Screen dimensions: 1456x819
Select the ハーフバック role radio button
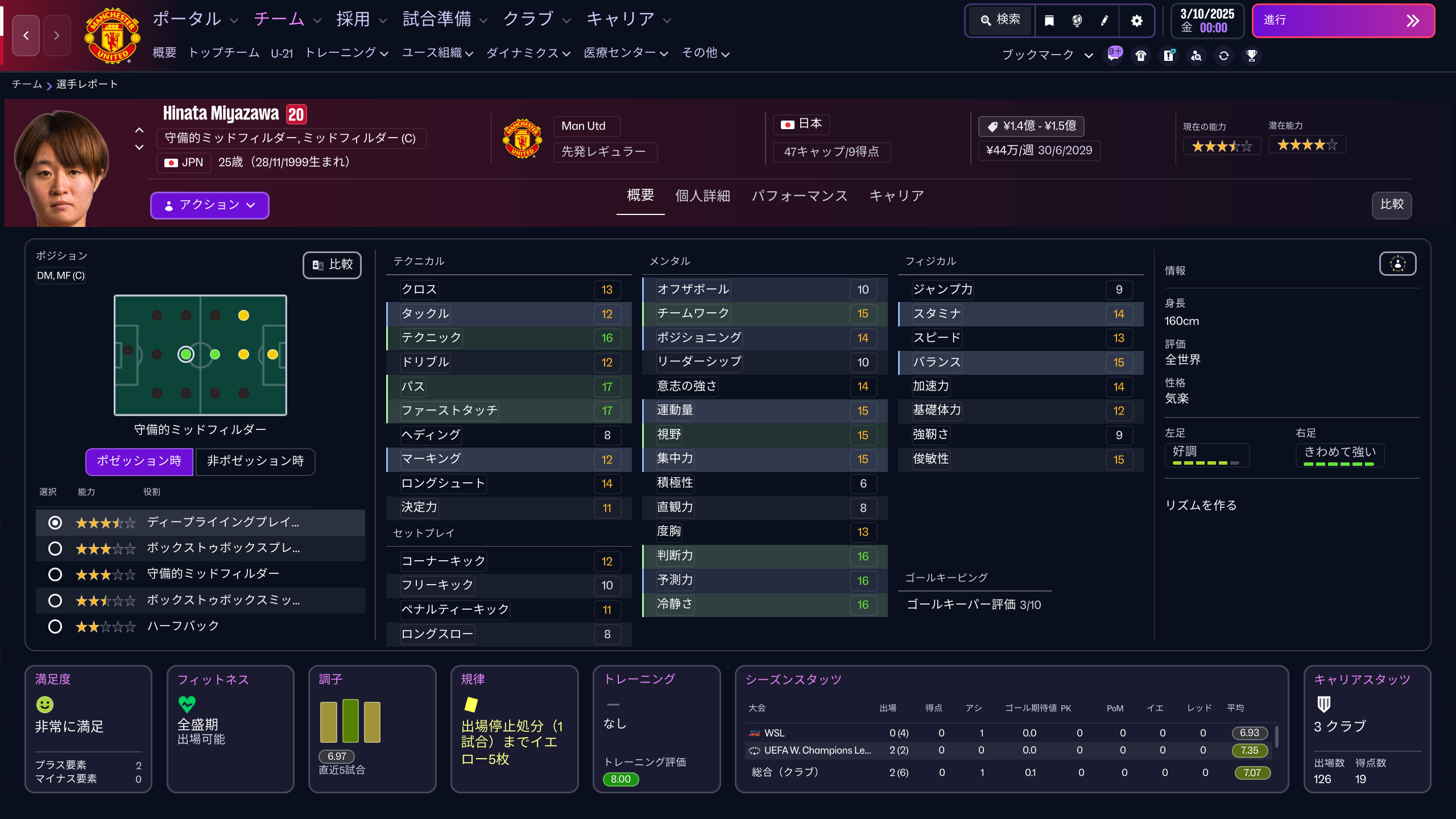point(55,626)
